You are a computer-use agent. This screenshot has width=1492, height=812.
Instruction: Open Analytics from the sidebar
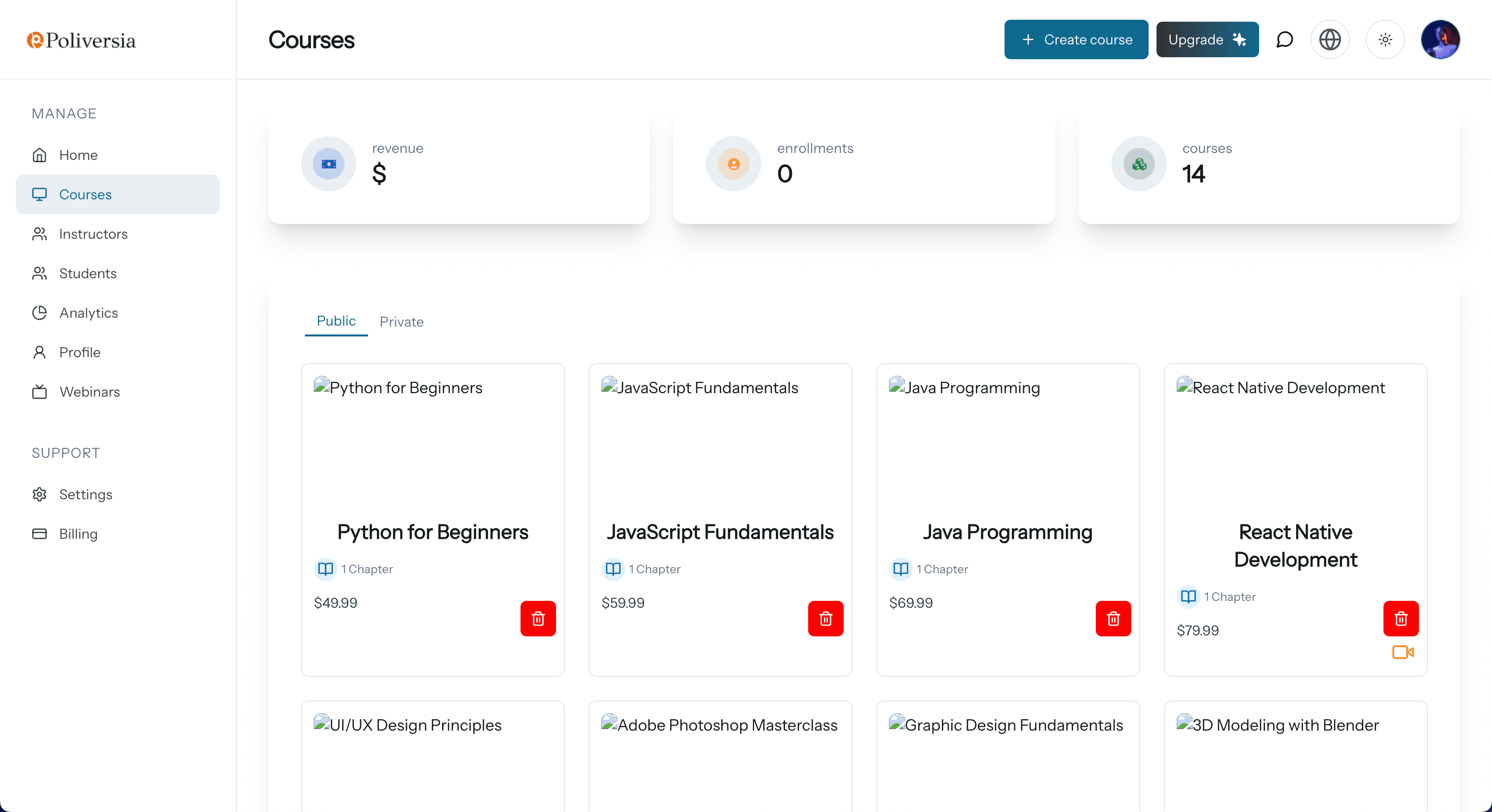[117, 312]
